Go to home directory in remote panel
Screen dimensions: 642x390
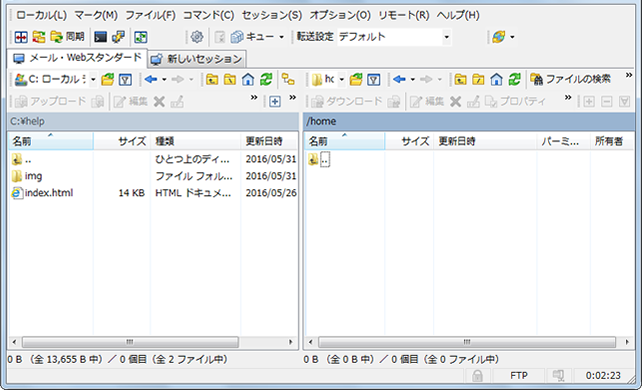pyautogui.click(x=497, y=79)
